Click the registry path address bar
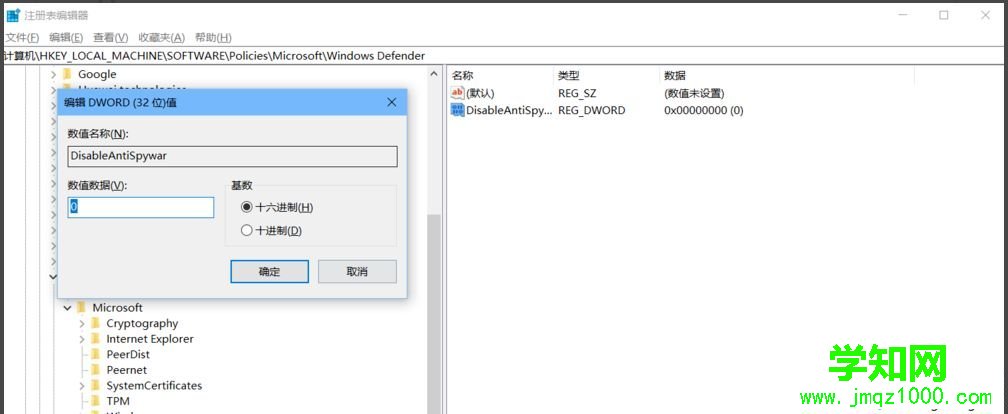 point(504,56)
